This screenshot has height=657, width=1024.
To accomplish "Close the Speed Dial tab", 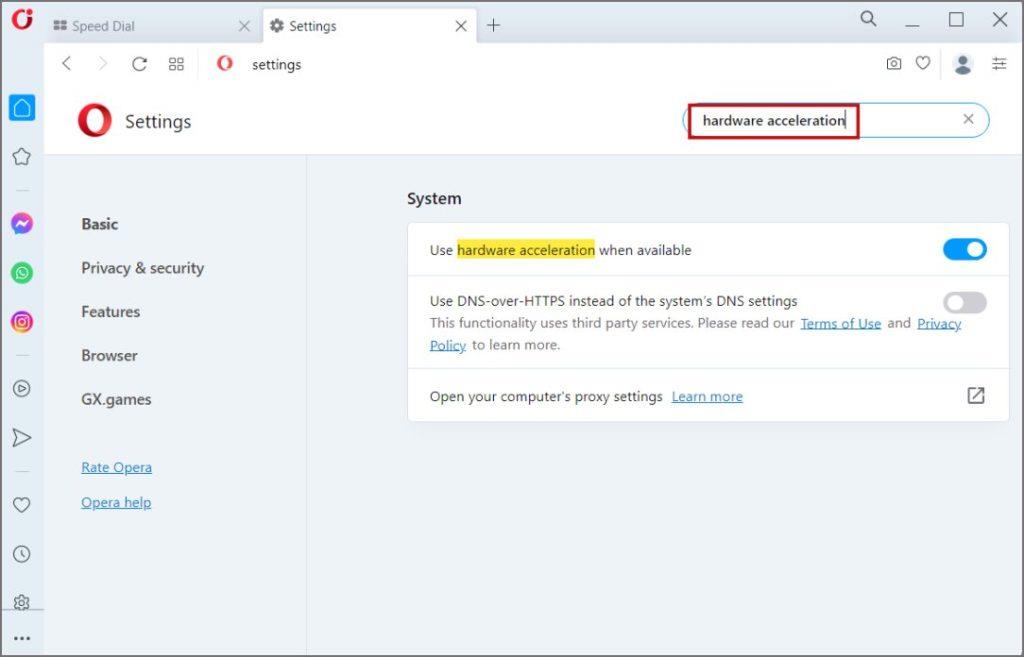I will click(244, 26).
